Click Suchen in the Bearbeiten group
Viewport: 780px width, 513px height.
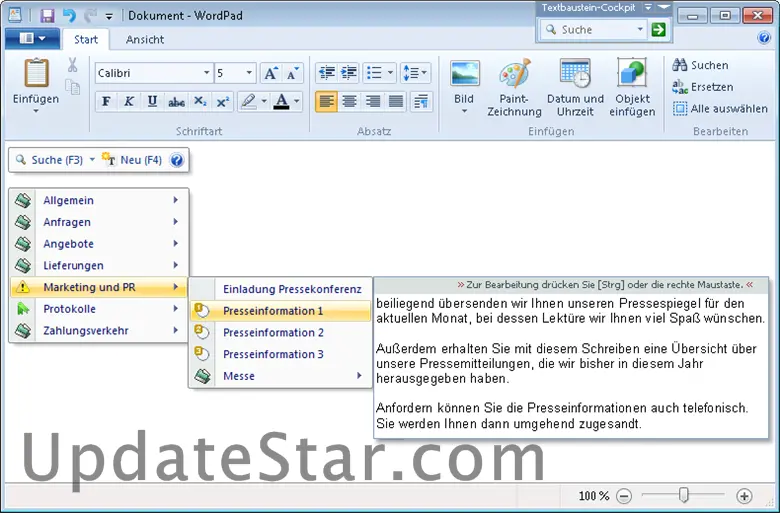(x=700, y=65)
